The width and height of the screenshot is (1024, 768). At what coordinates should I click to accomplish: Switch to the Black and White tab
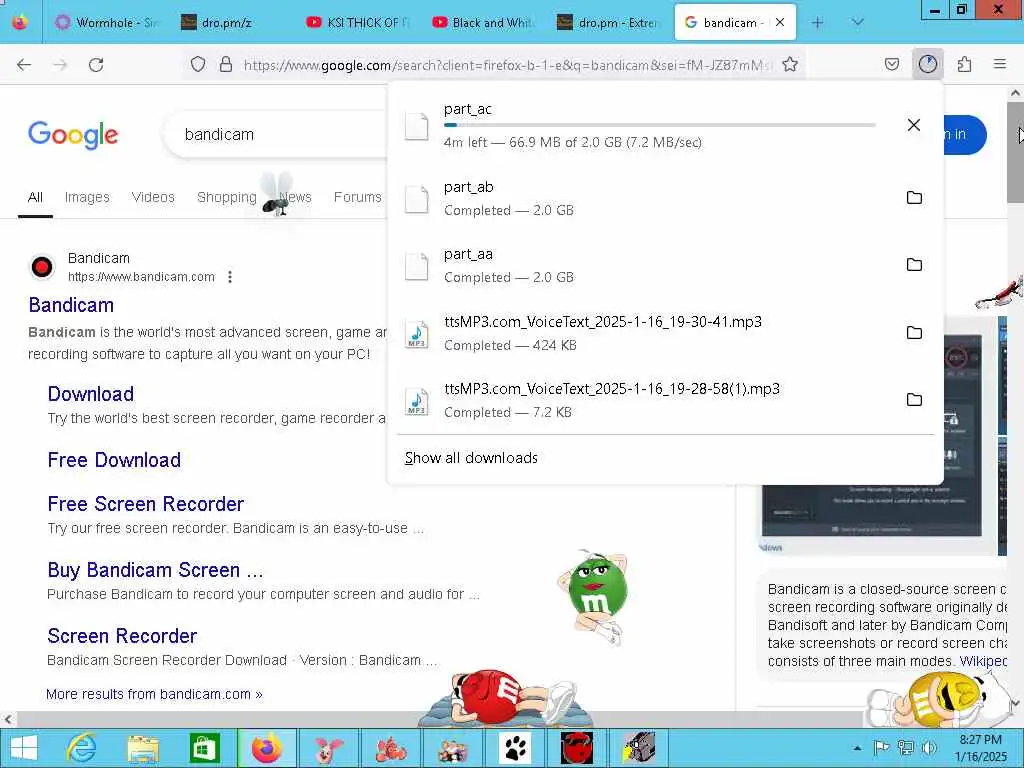coord(483,23)
